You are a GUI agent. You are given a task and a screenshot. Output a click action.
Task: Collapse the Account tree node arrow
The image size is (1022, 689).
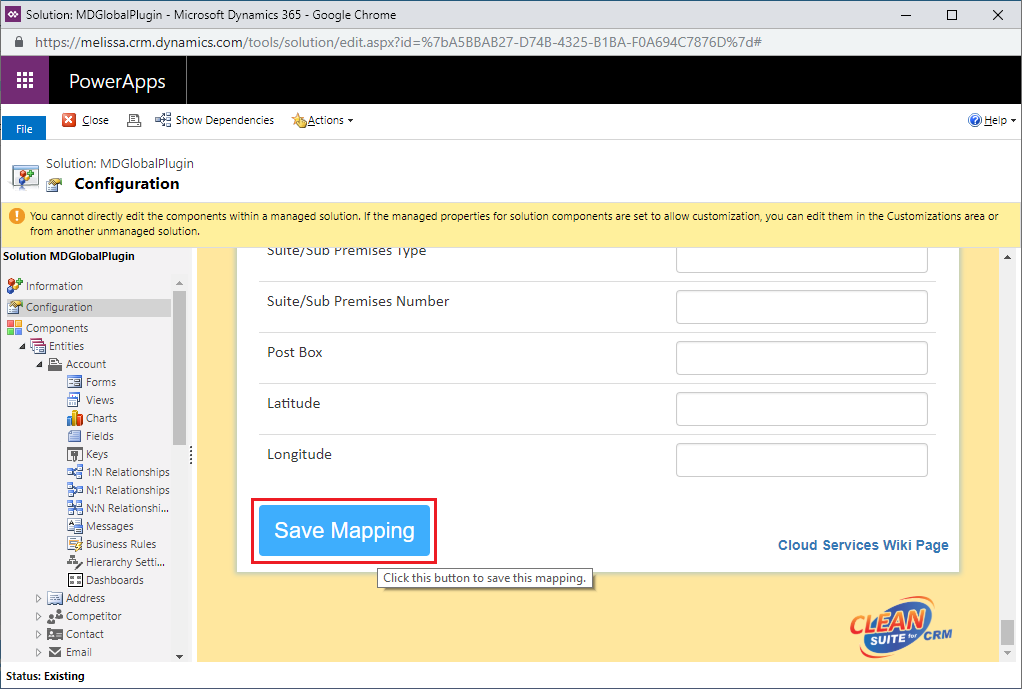coord(39,364)
